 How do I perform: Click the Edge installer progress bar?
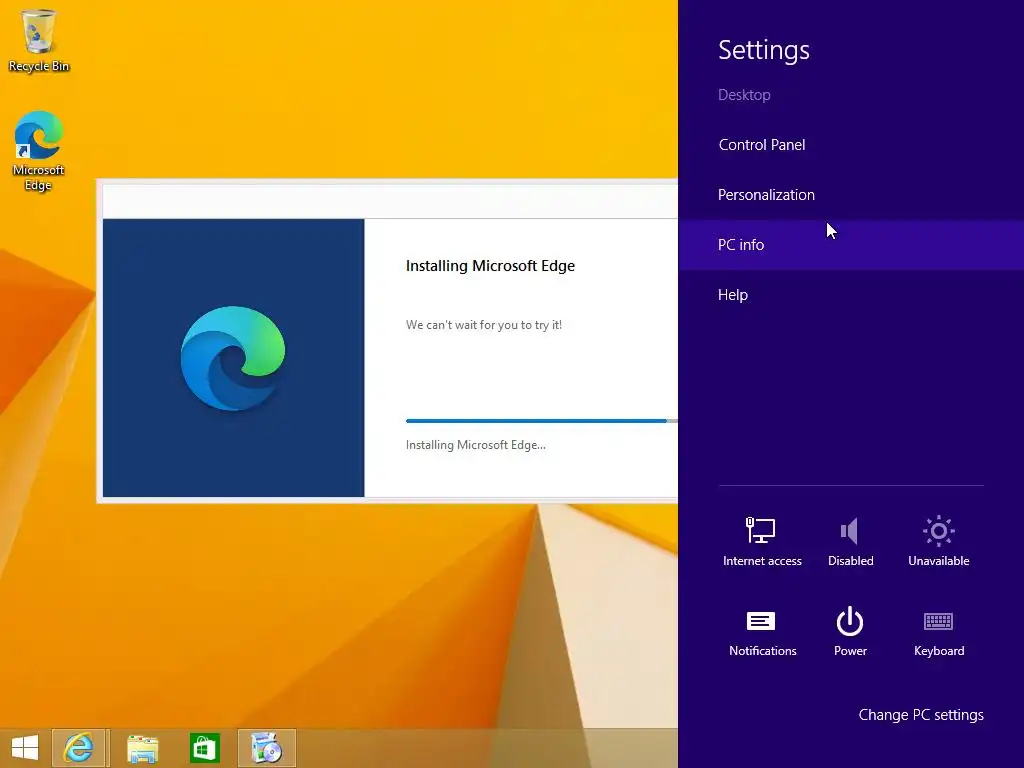[541, 421]
